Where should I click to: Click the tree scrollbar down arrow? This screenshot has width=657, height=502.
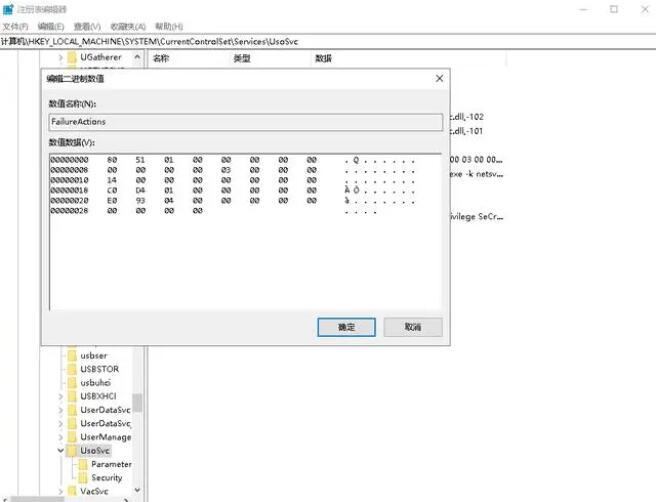point(137,490)
